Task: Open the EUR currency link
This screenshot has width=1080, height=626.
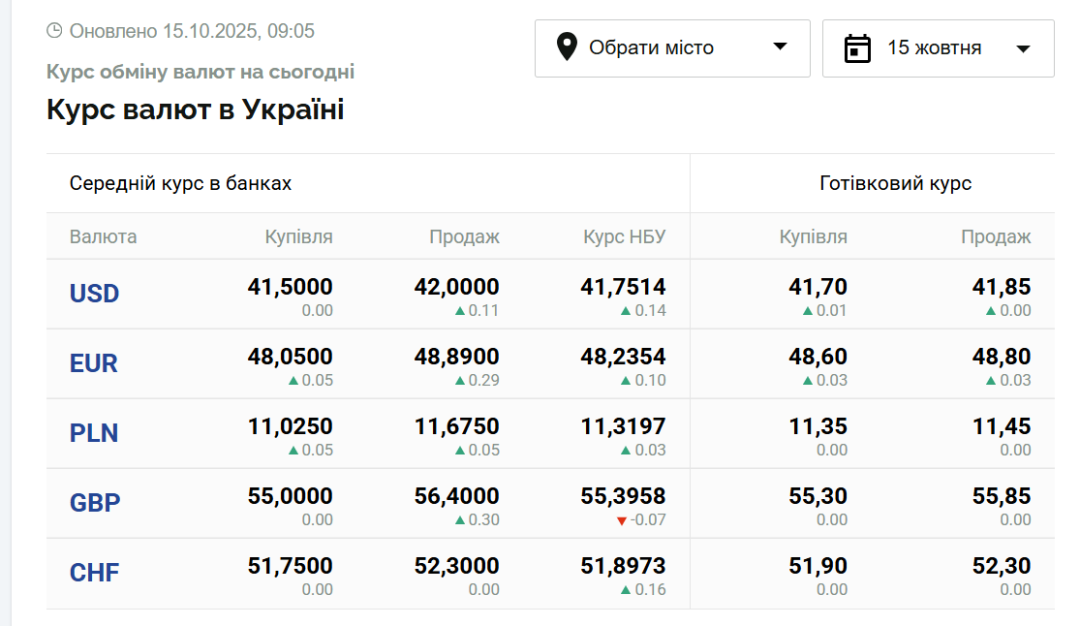Action: pyautogui.click(x=94, y=364)
